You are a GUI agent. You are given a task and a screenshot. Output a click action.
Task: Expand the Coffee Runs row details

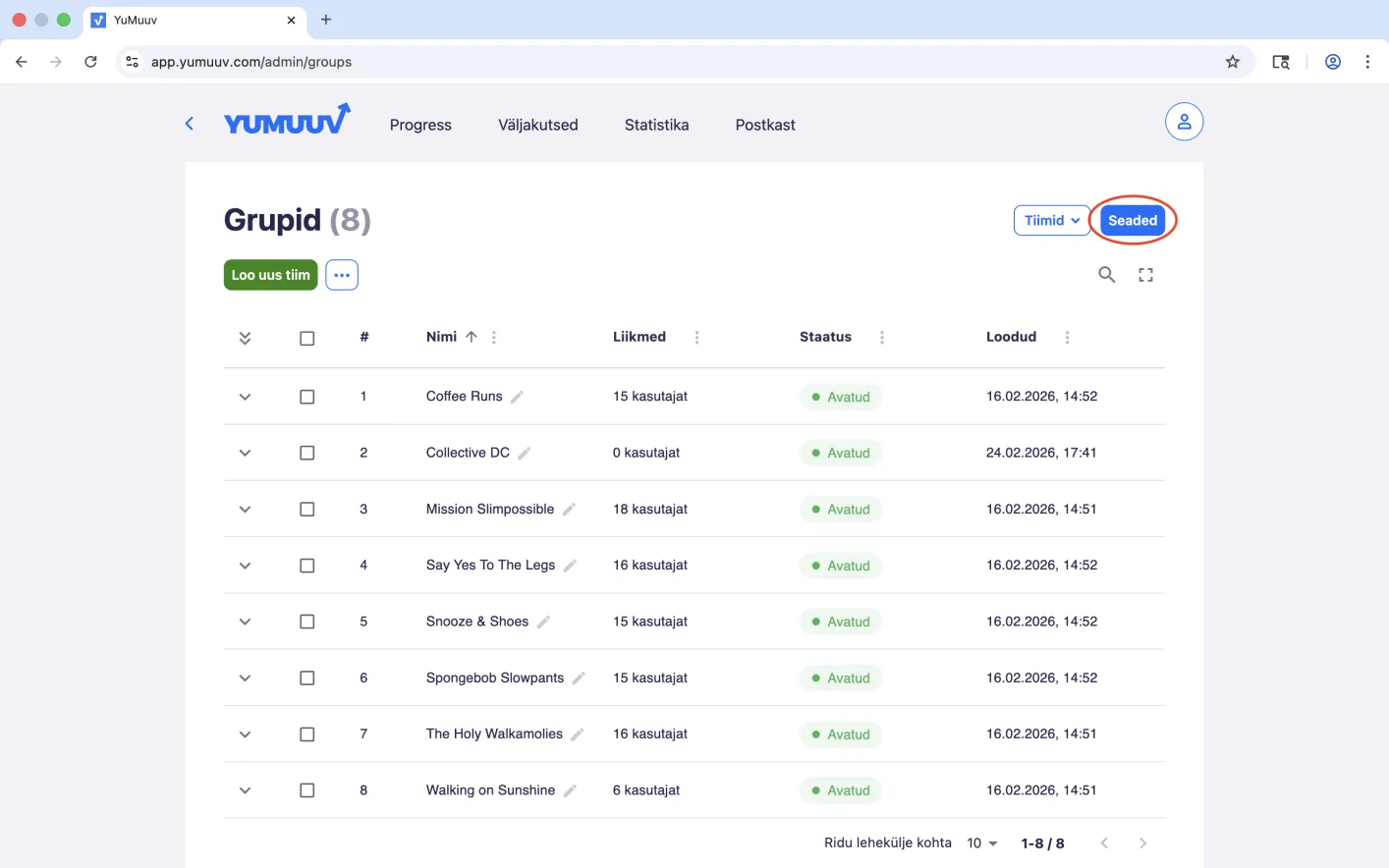(x=245, y=397)
